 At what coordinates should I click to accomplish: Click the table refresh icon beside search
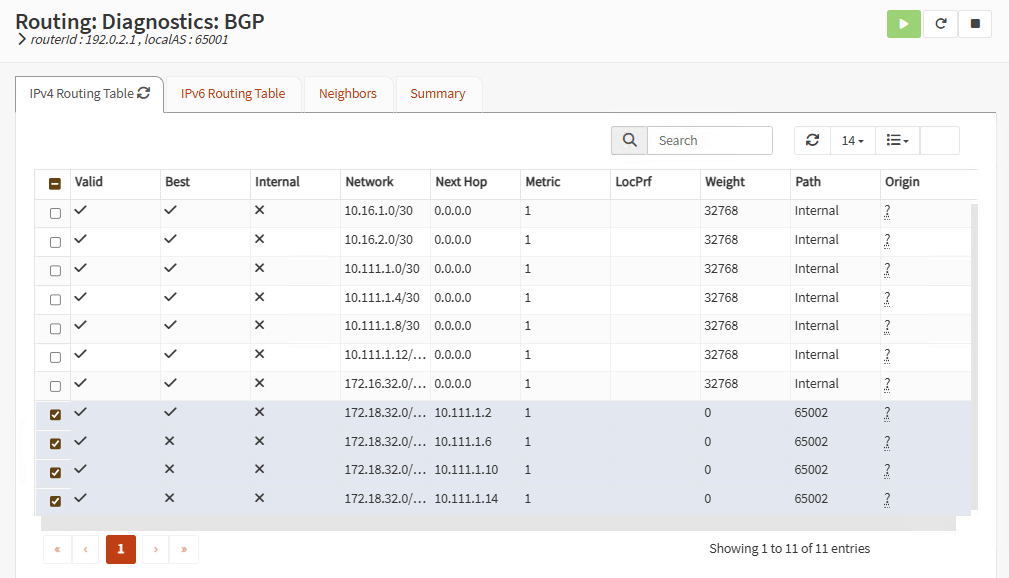(812, 141)
